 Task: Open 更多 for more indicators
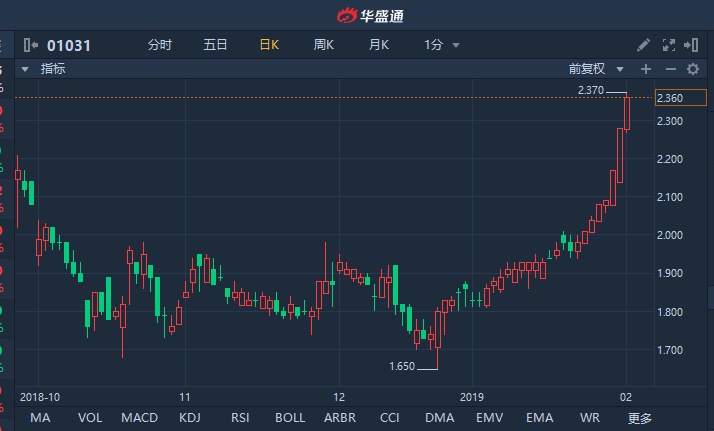(x=640, y=418)
